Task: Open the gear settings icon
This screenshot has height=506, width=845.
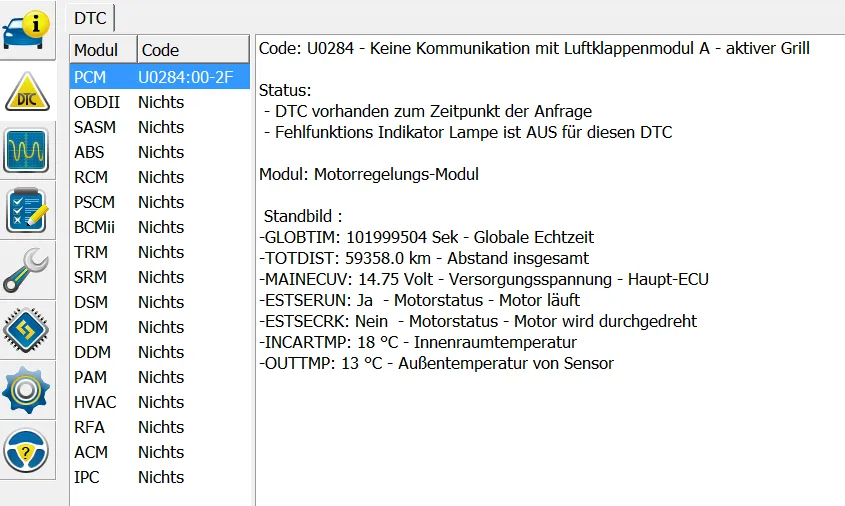Action: pos(27,389)
